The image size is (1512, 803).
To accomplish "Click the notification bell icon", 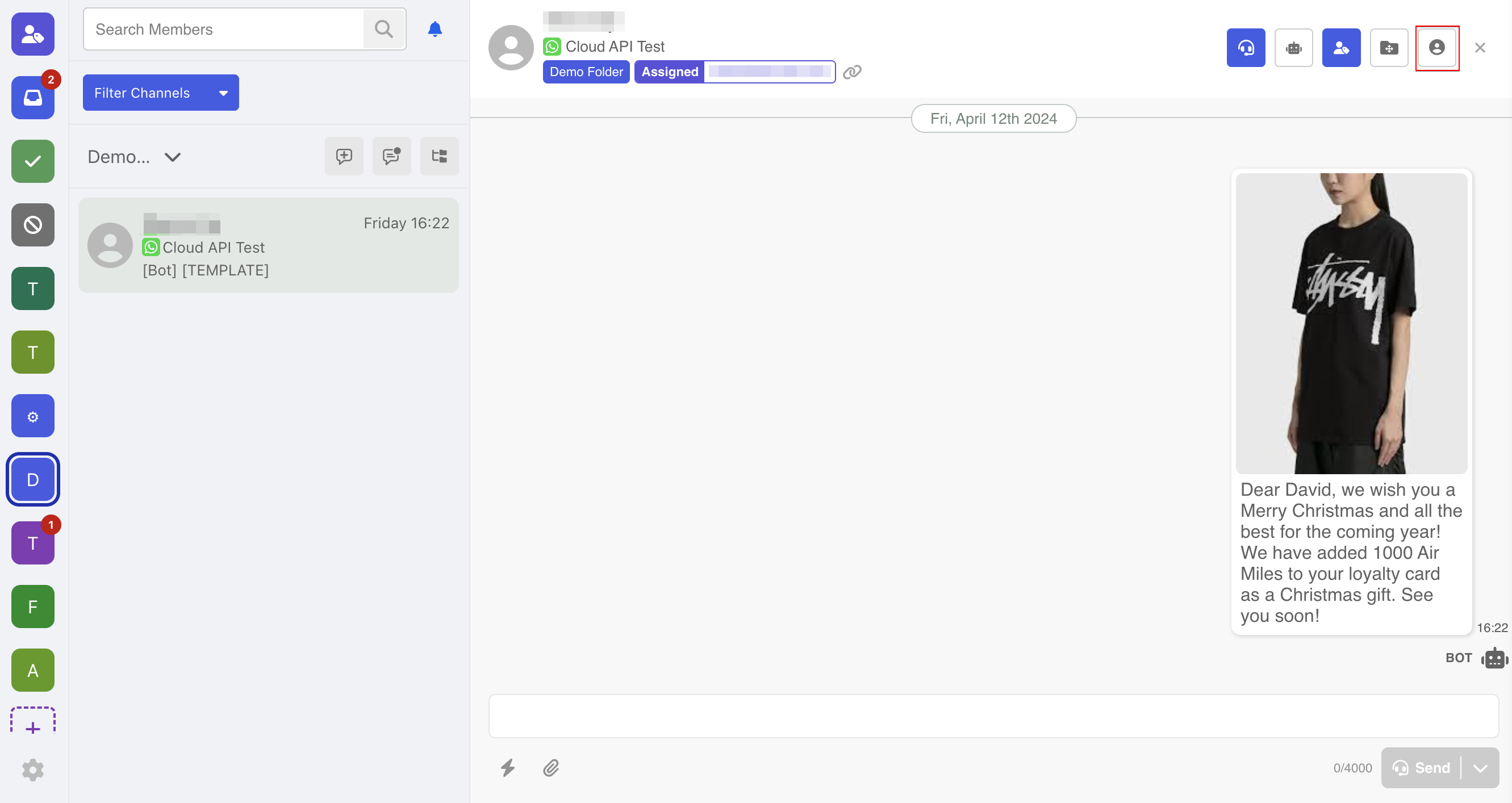I will pos(435,30).
